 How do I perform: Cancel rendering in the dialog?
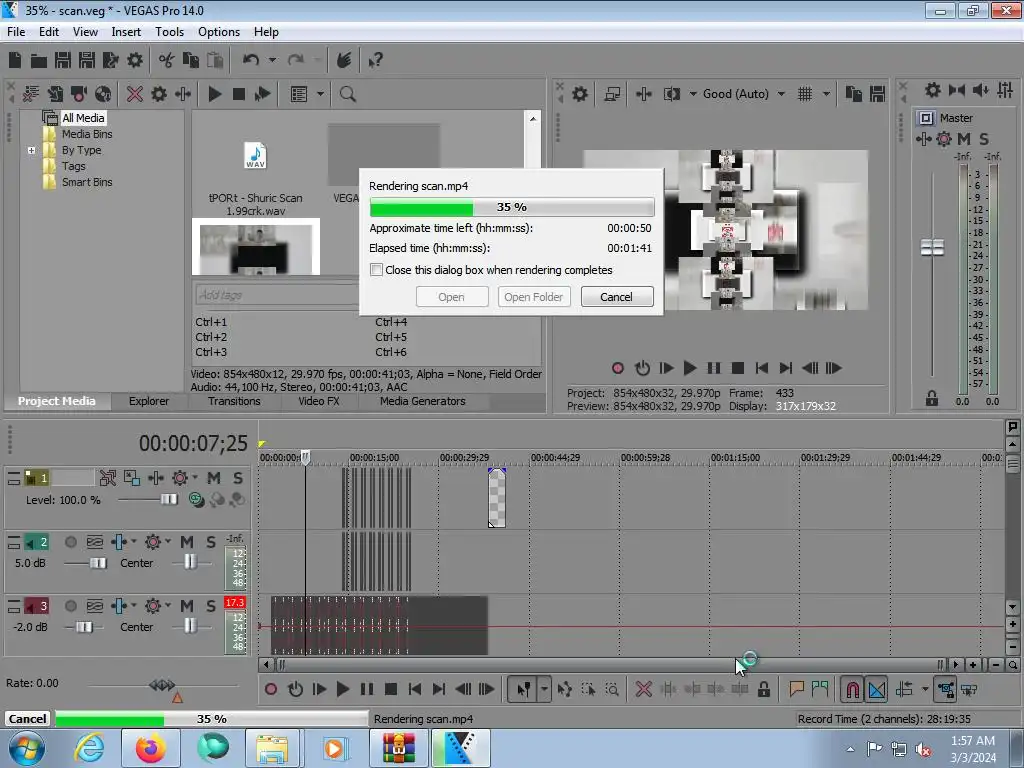[616, 296]
